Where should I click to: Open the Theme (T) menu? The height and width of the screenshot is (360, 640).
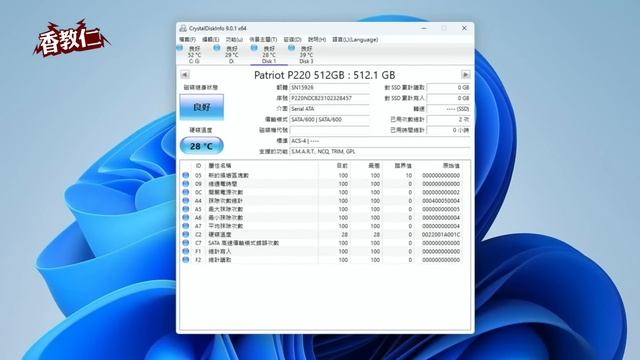coord(263,40)
